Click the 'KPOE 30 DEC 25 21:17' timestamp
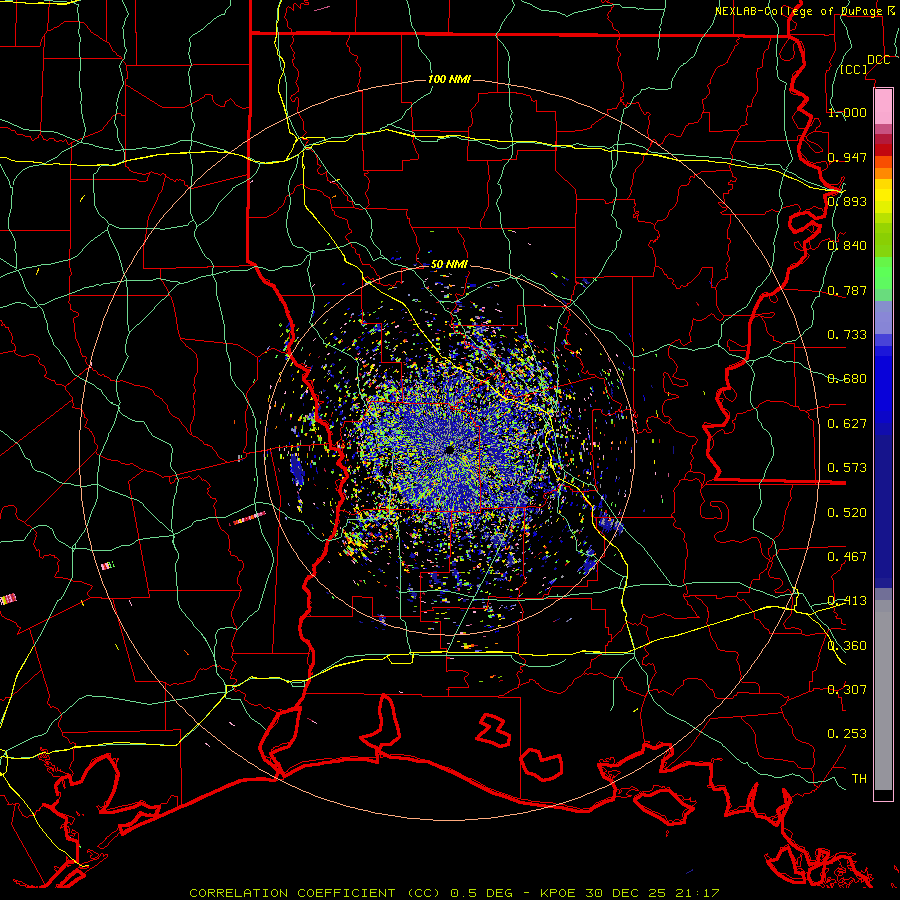 click(630, 893)
